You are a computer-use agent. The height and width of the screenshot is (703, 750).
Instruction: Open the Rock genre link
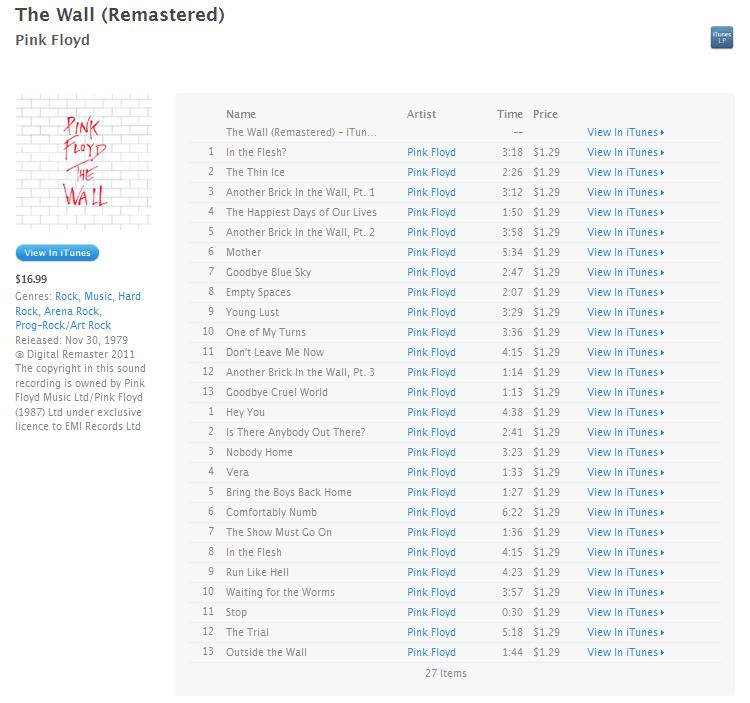click(66, 297)
